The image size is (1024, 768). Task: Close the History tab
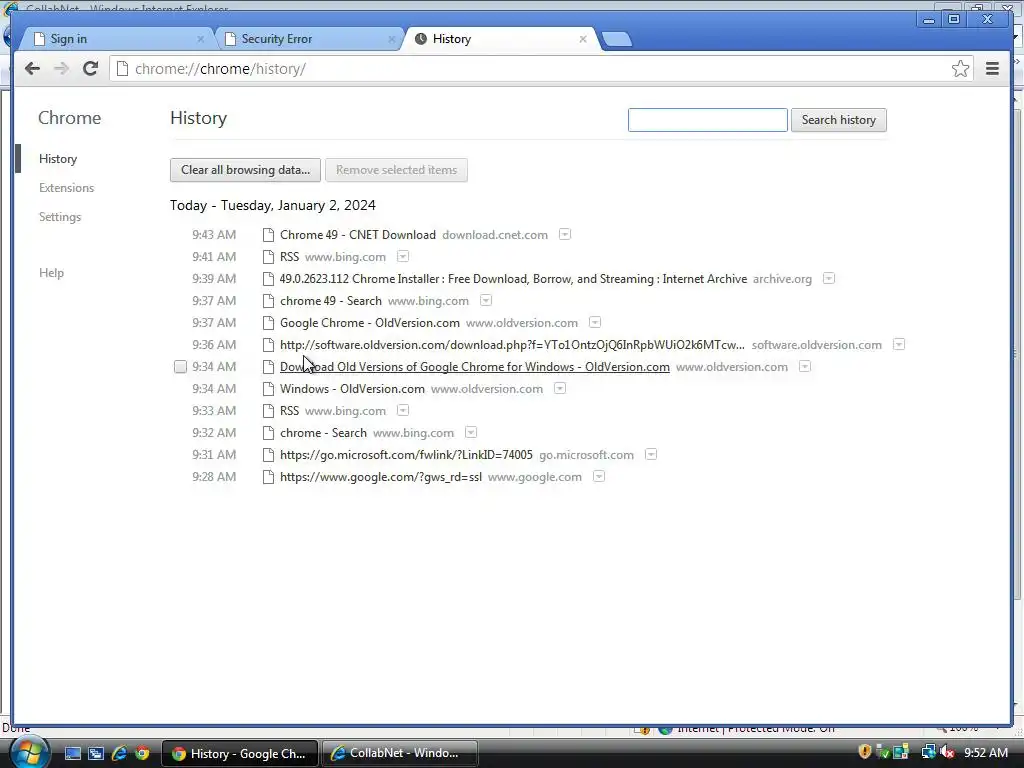(x=583, y=39)
